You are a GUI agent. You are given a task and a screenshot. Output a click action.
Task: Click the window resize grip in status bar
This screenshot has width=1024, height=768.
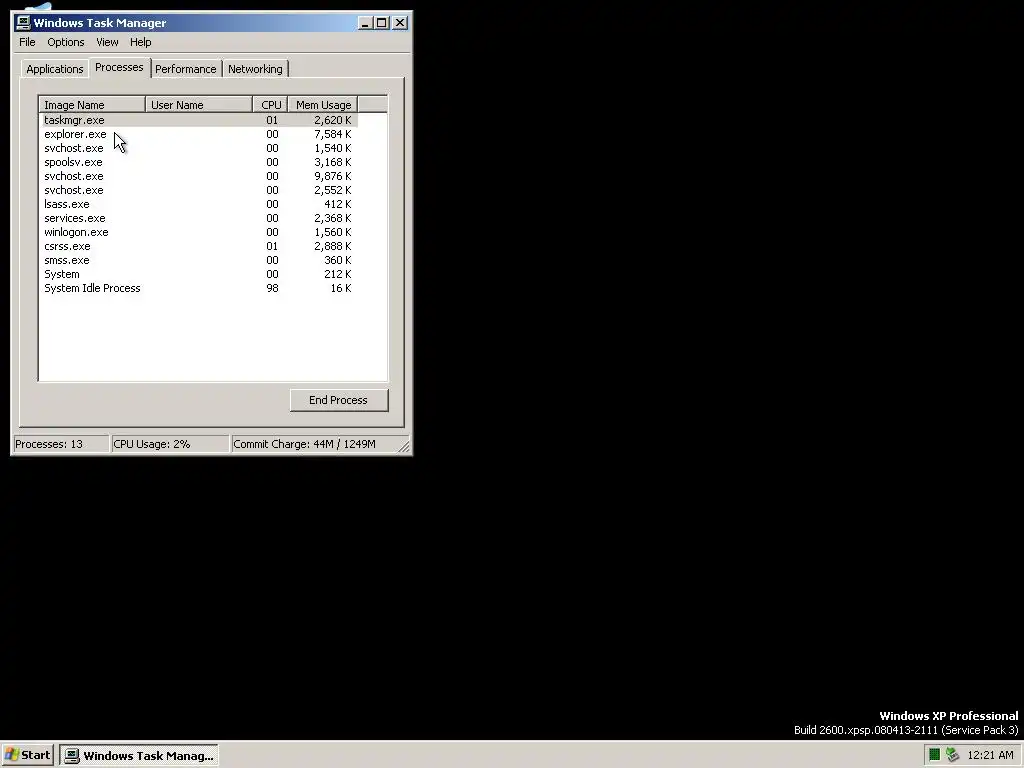coord(404,447)
